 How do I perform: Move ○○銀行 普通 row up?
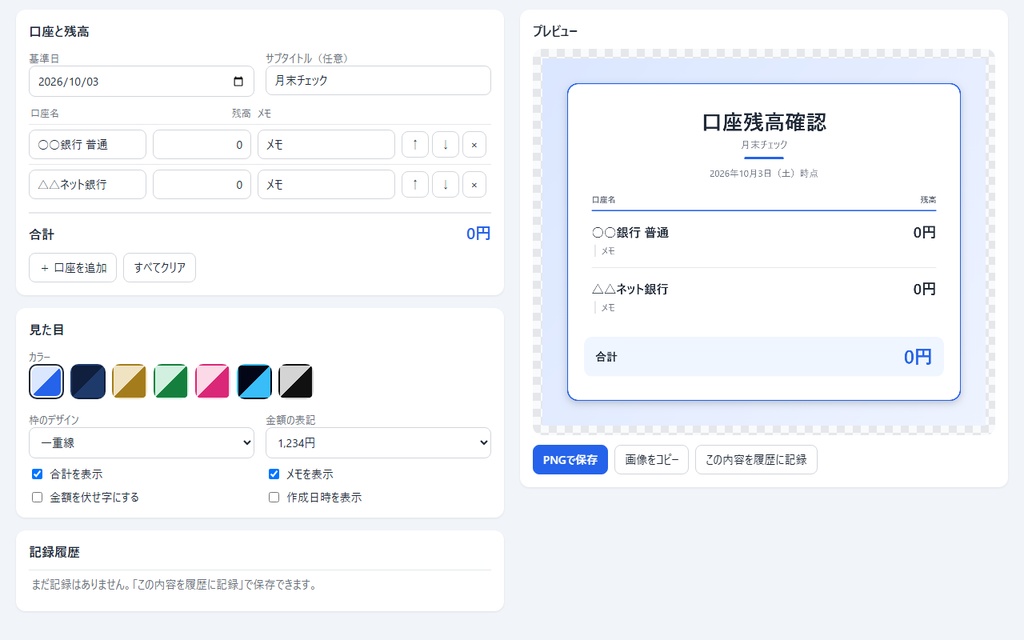(415, 144)
